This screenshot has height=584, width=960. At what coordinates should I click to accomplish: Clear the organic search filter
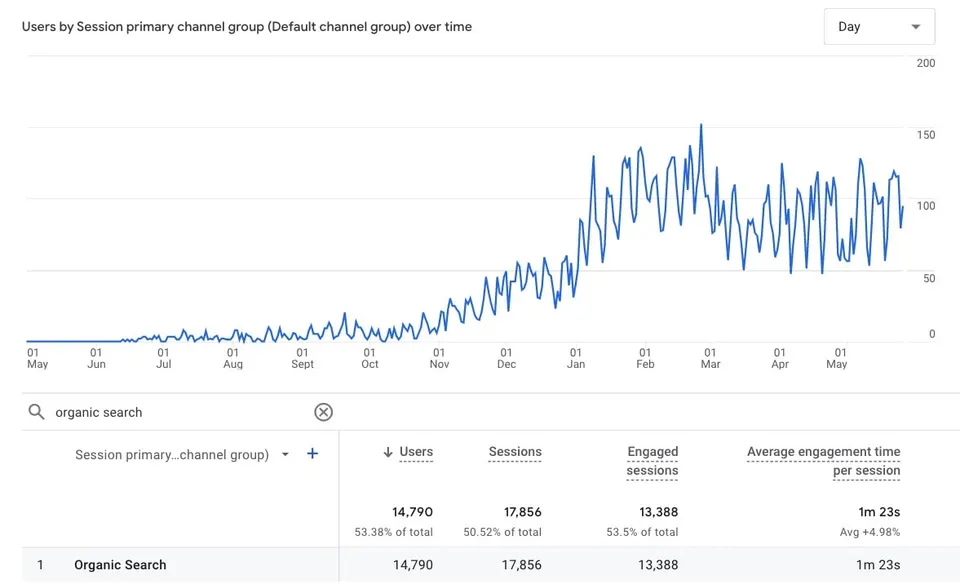pos(323,412)
